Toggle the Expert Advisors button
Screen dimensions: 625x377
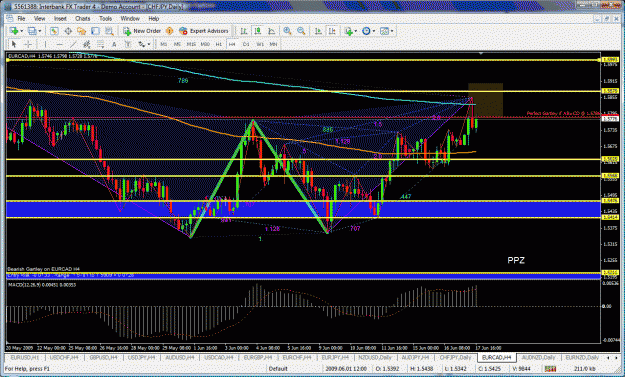[x=204, y=31]
